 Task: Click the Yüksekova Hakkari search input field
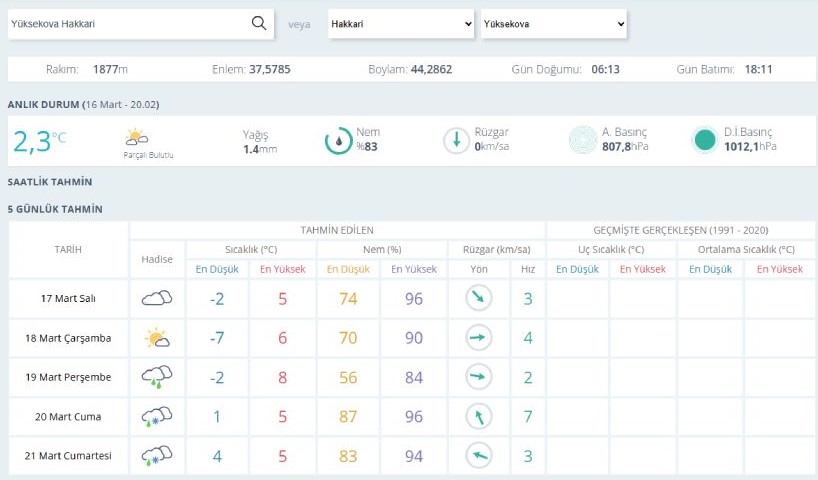click(125, 24)
